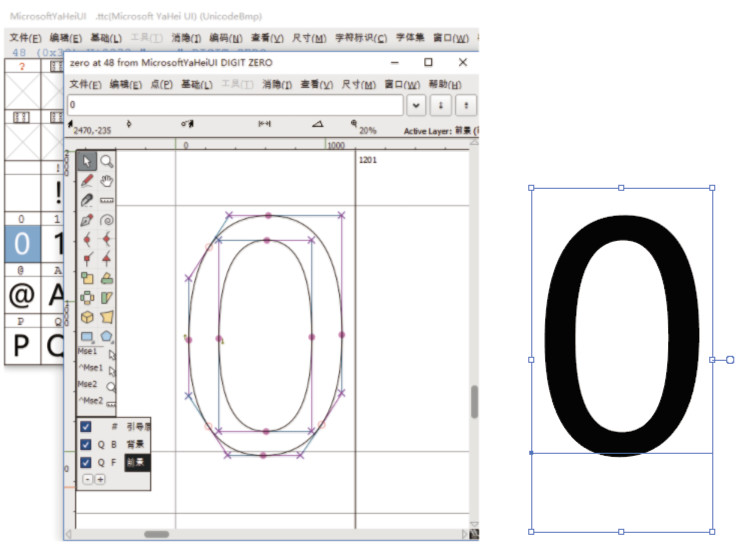This screenshot has width=750, height=545.
Task: Choose the knife cut tool
Action: (87, 200)
